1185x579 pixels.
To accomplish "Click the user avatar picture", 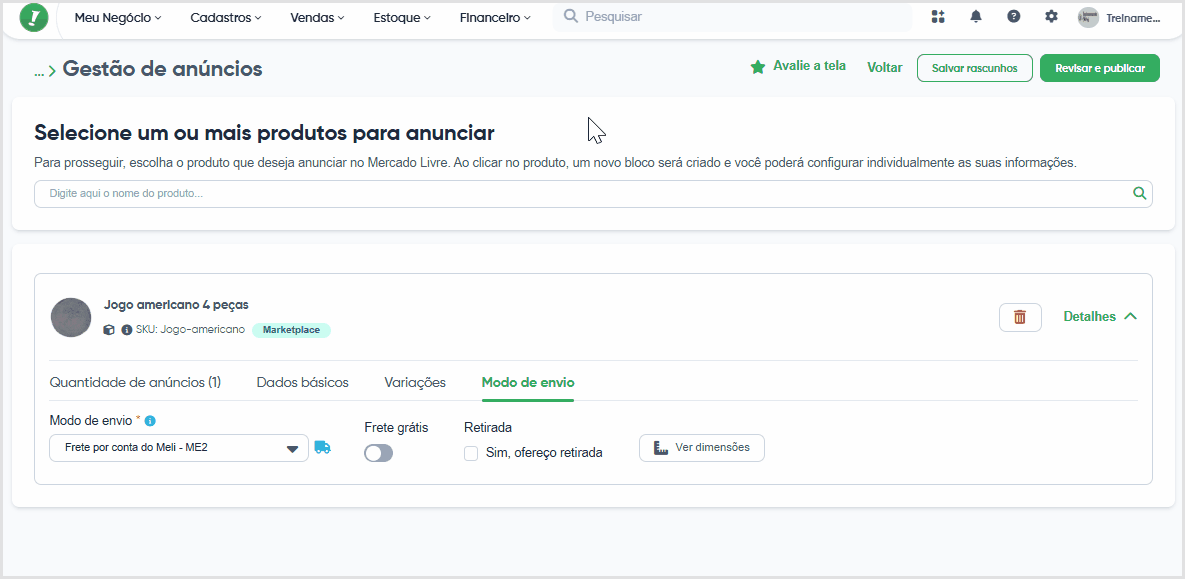I will pos(1088,17).
